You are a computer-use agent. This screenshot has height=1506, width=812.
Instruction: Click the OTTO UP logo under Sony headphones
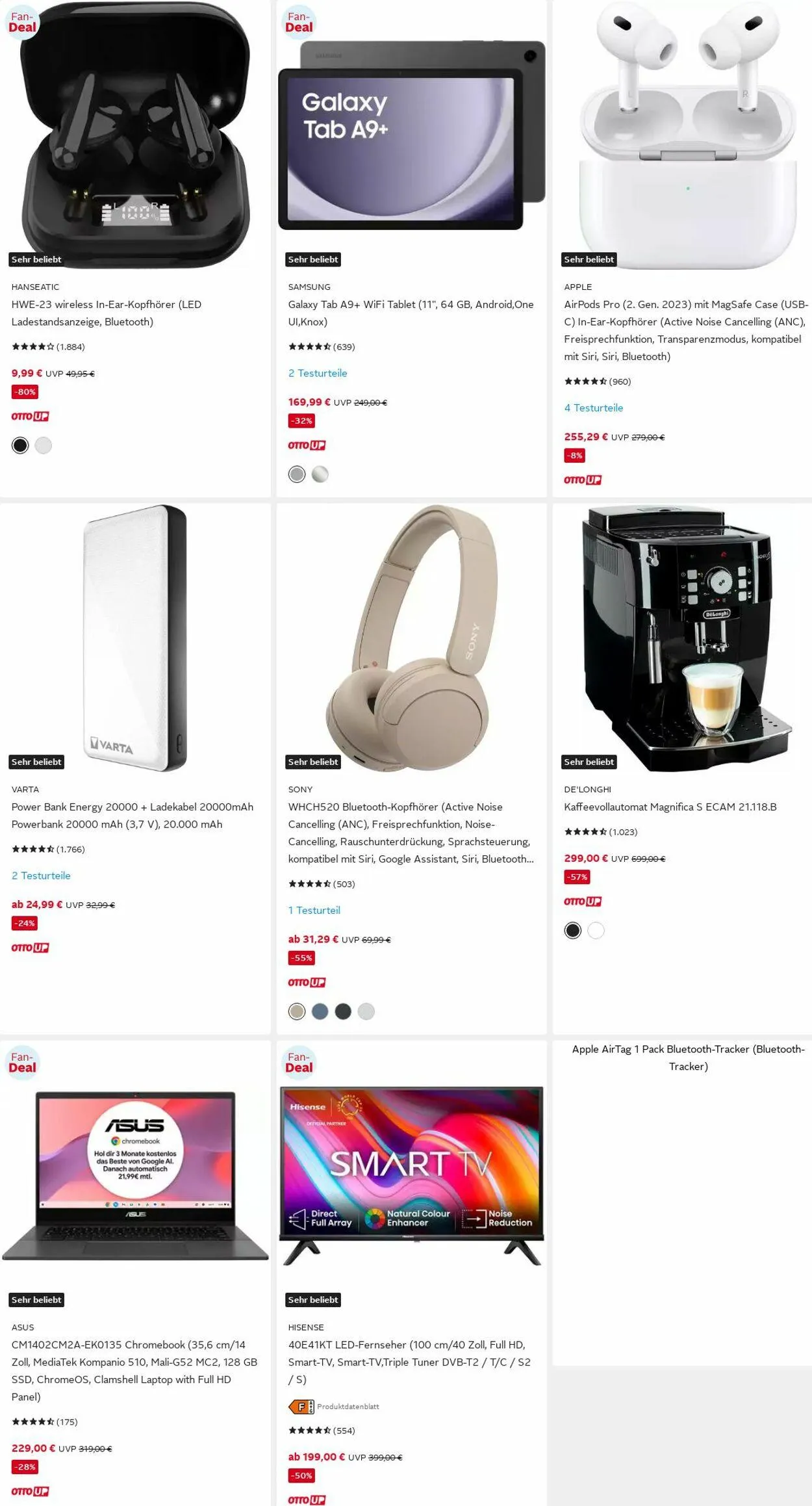tap(307, 982)
